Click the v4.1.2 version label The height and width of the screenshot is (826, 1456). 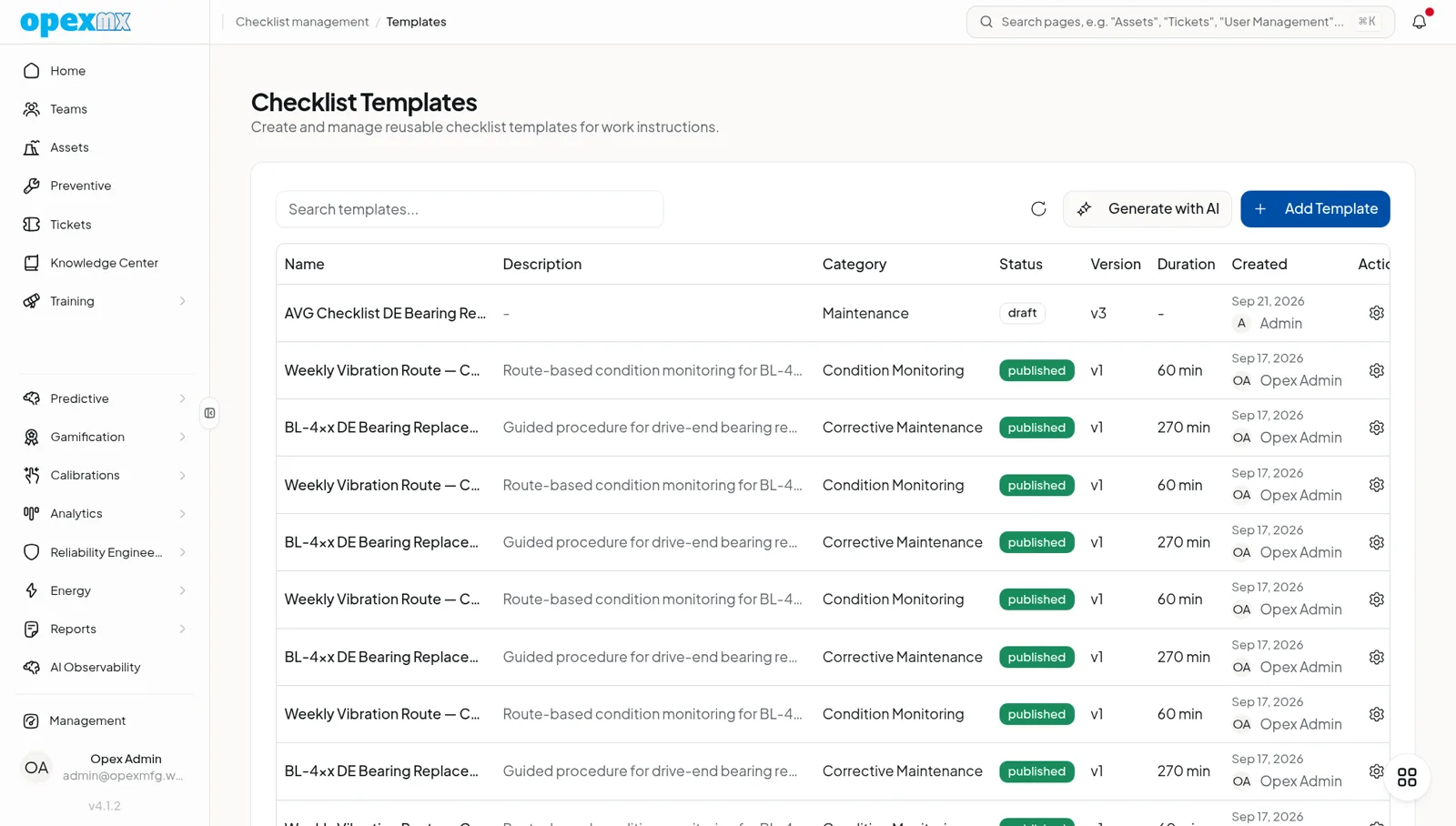click(105, 806)
